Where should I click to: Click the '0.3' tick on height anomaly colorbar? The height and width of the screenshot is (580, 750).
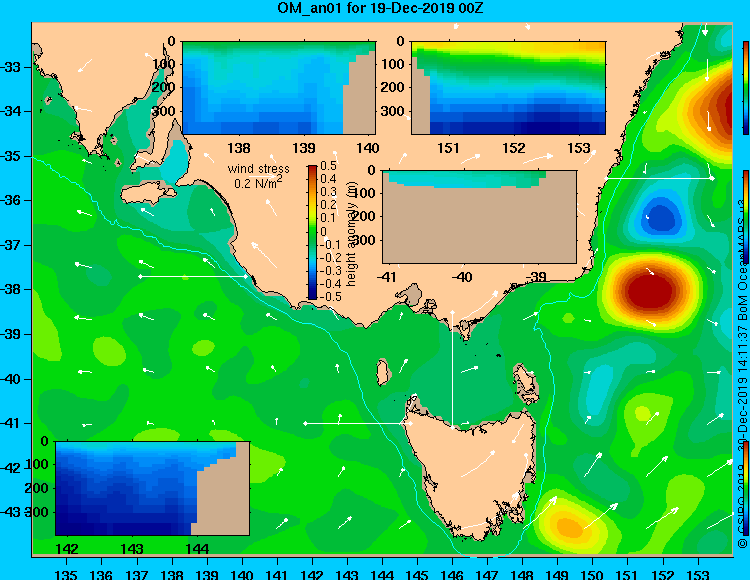point(328,192)
